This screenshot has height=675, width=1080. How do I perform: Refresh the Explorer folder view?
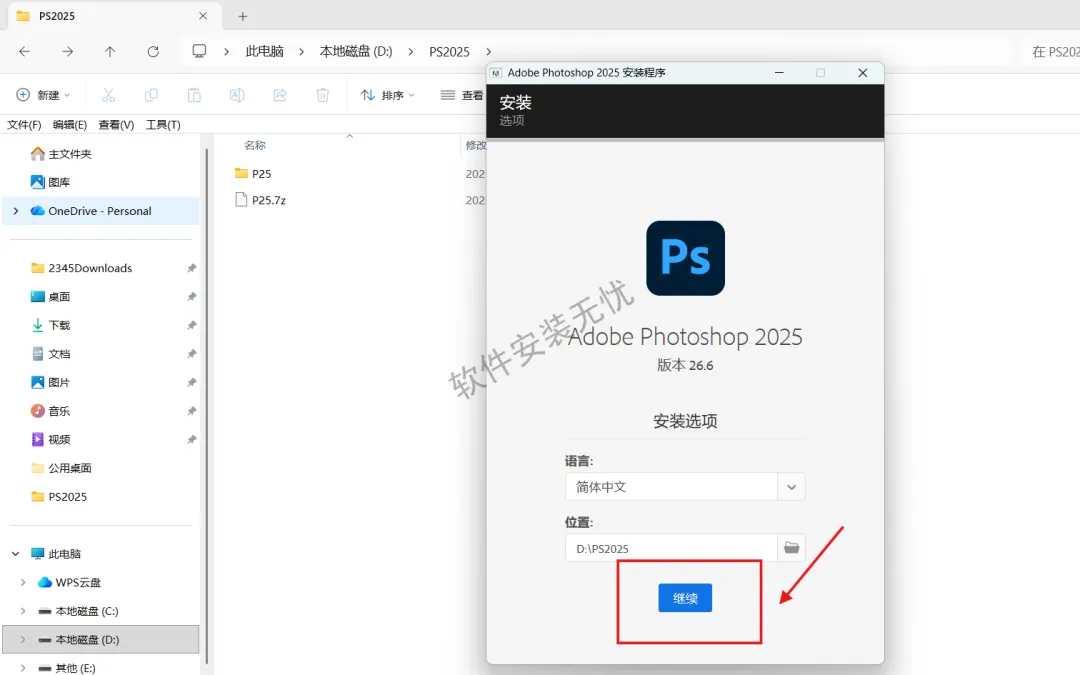[153, 52]
